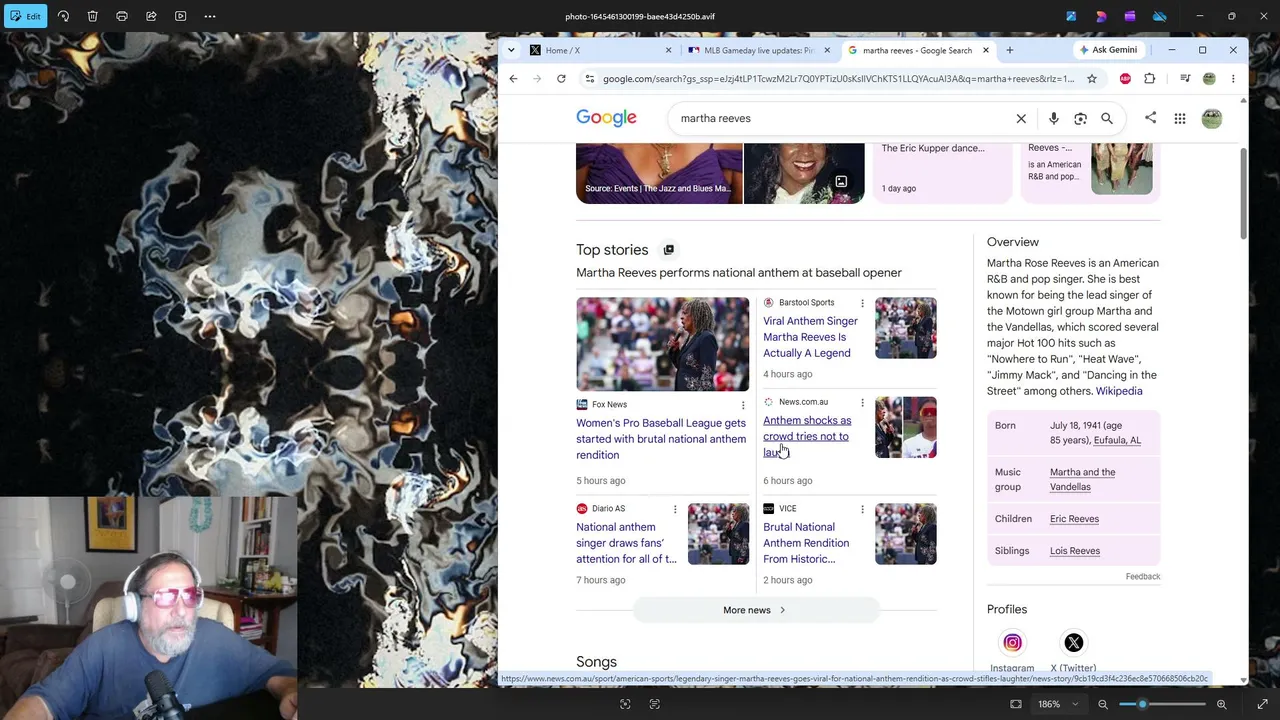Screen dimensions: 1280x720
Task: Click the Fox News story thumbnail image
Action: pos(662,344)
